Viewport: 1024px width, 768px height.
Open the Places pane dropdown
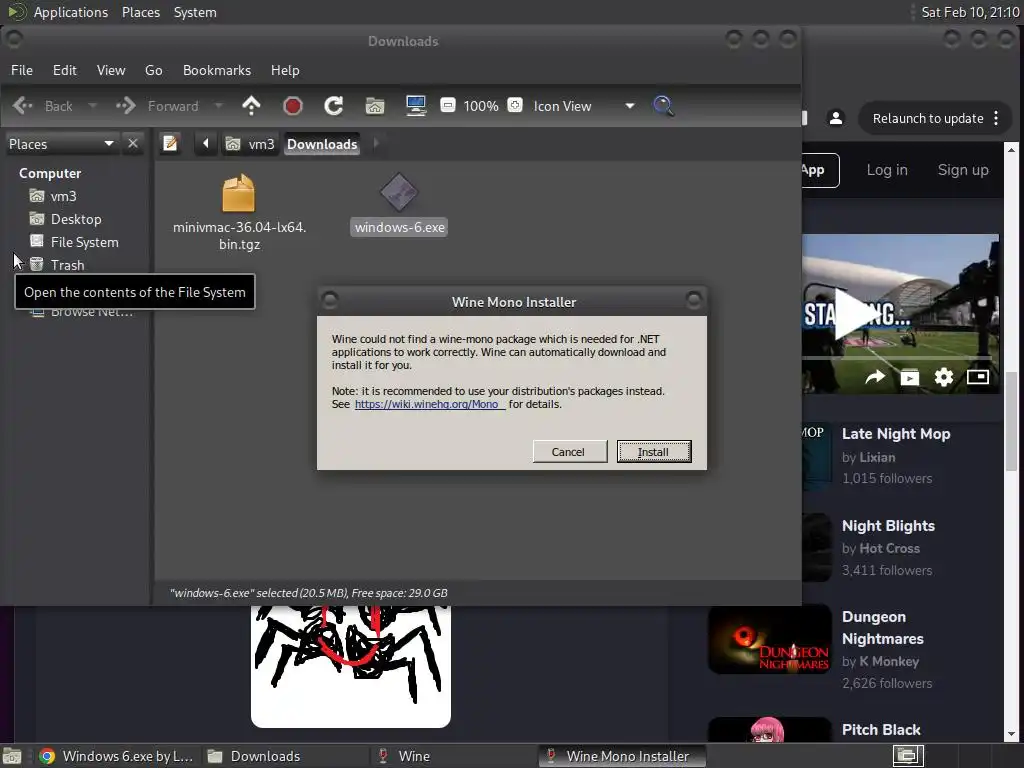coord(61,144)
